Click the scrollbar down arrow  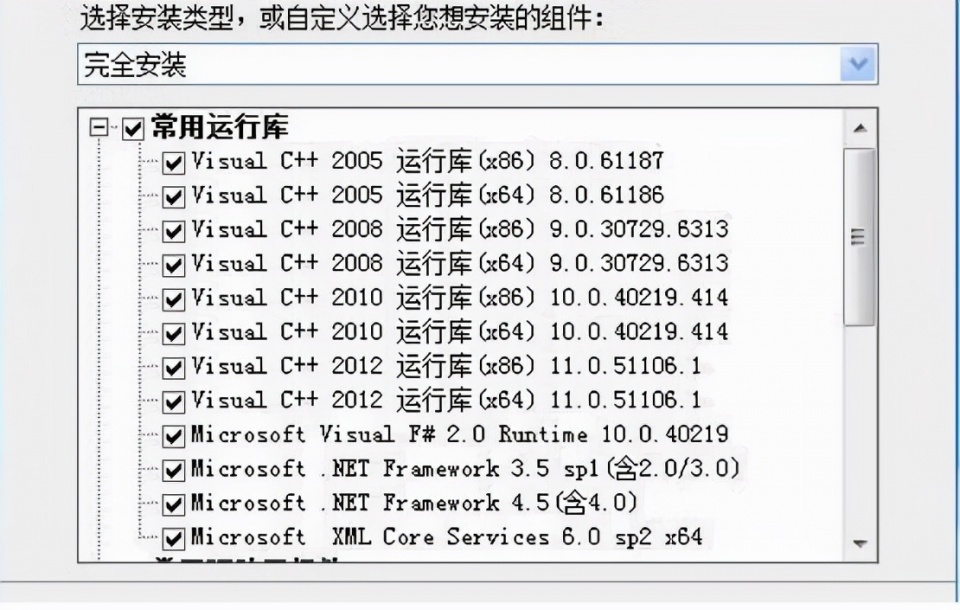tap(860, 543)
